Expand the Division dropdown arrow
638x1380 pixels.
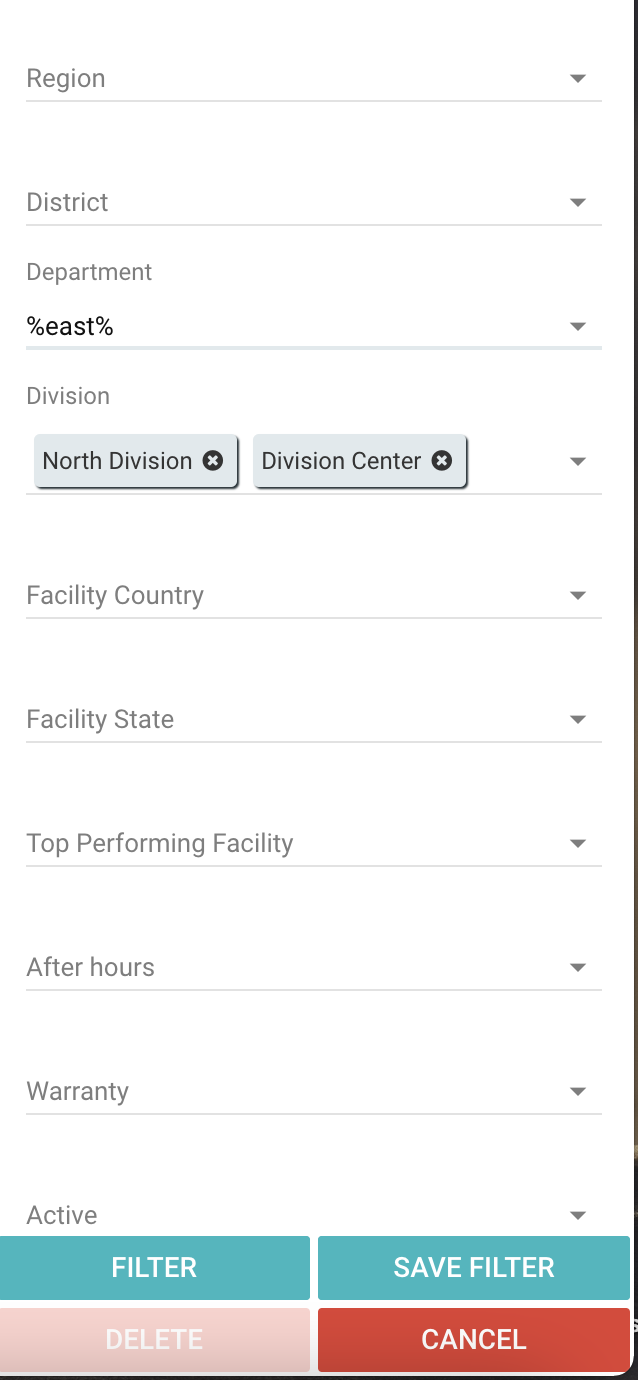pos(577,462)
